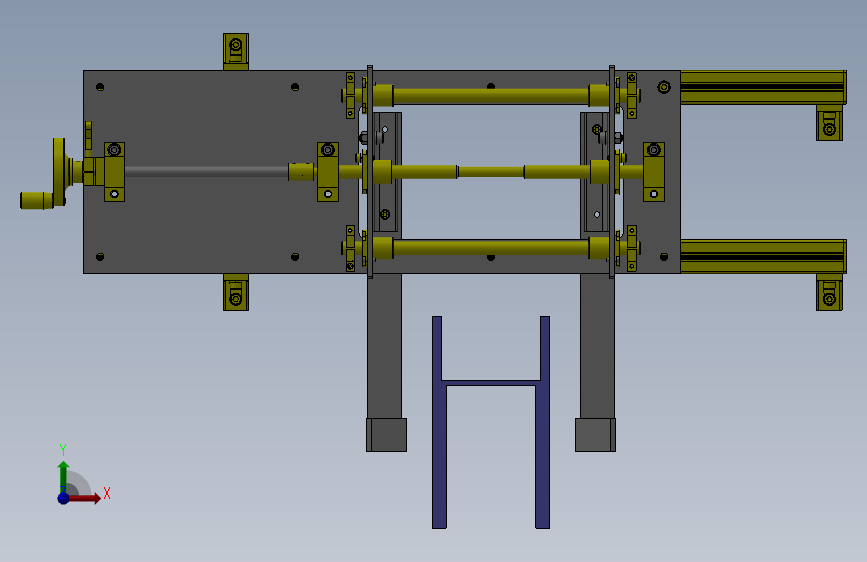
Task: Select the upper yellow guide rod
Action: click(x=491, y=96)
